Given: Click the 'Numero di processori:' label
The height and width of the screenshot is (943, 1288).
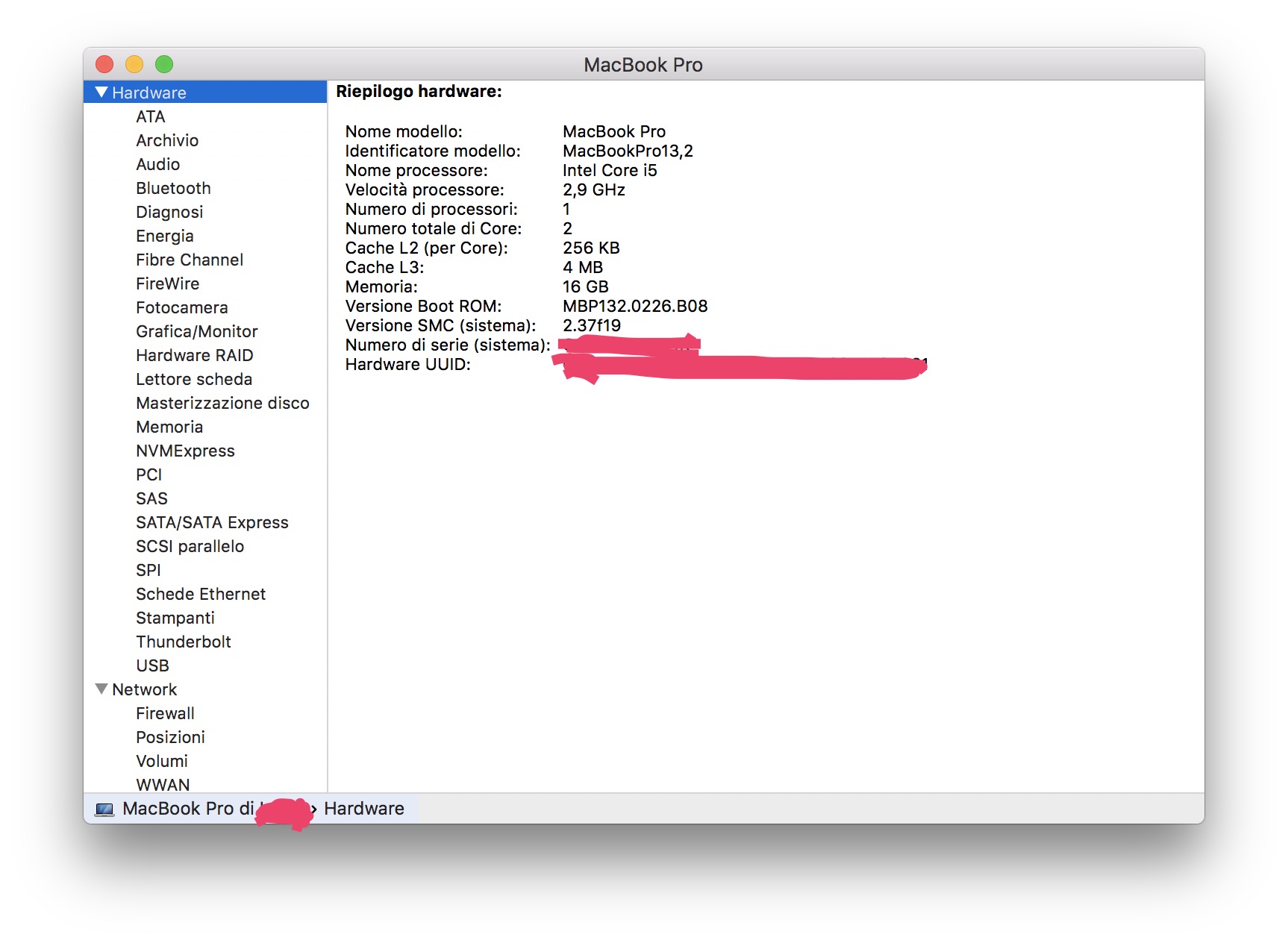Looking at the screenshot, I should [x=431, y=209].
